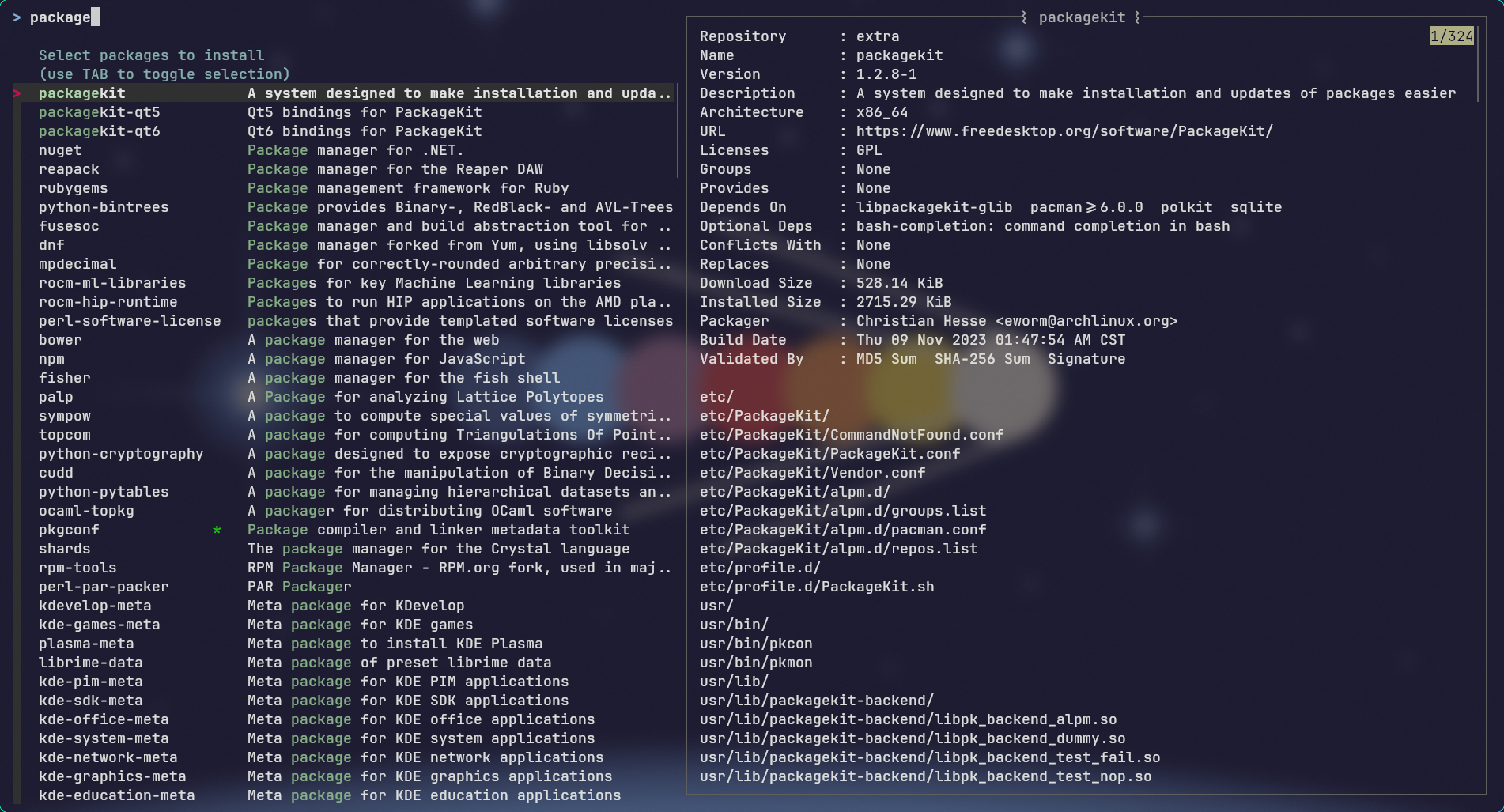This screenshot has width=1504, height=812.
Task: Pick the python-bintrees entry
Action: [343, 207]
